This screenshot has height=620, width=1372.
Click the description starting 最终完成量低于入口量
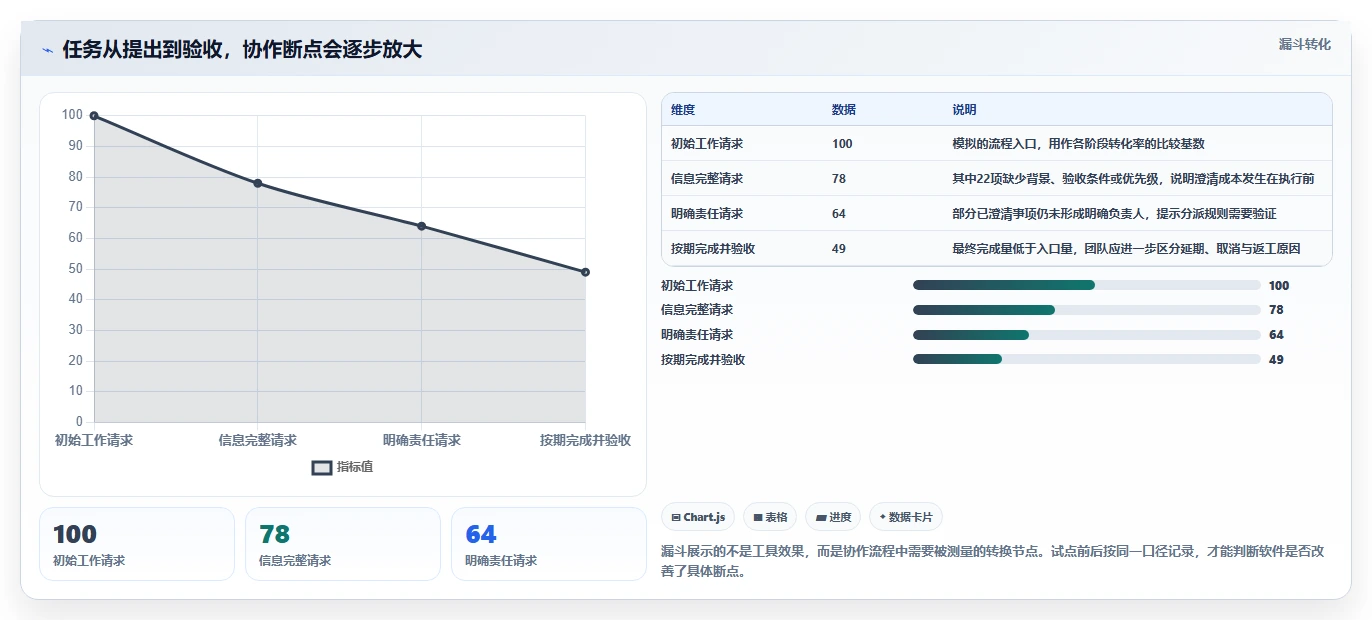(1127, 249)
